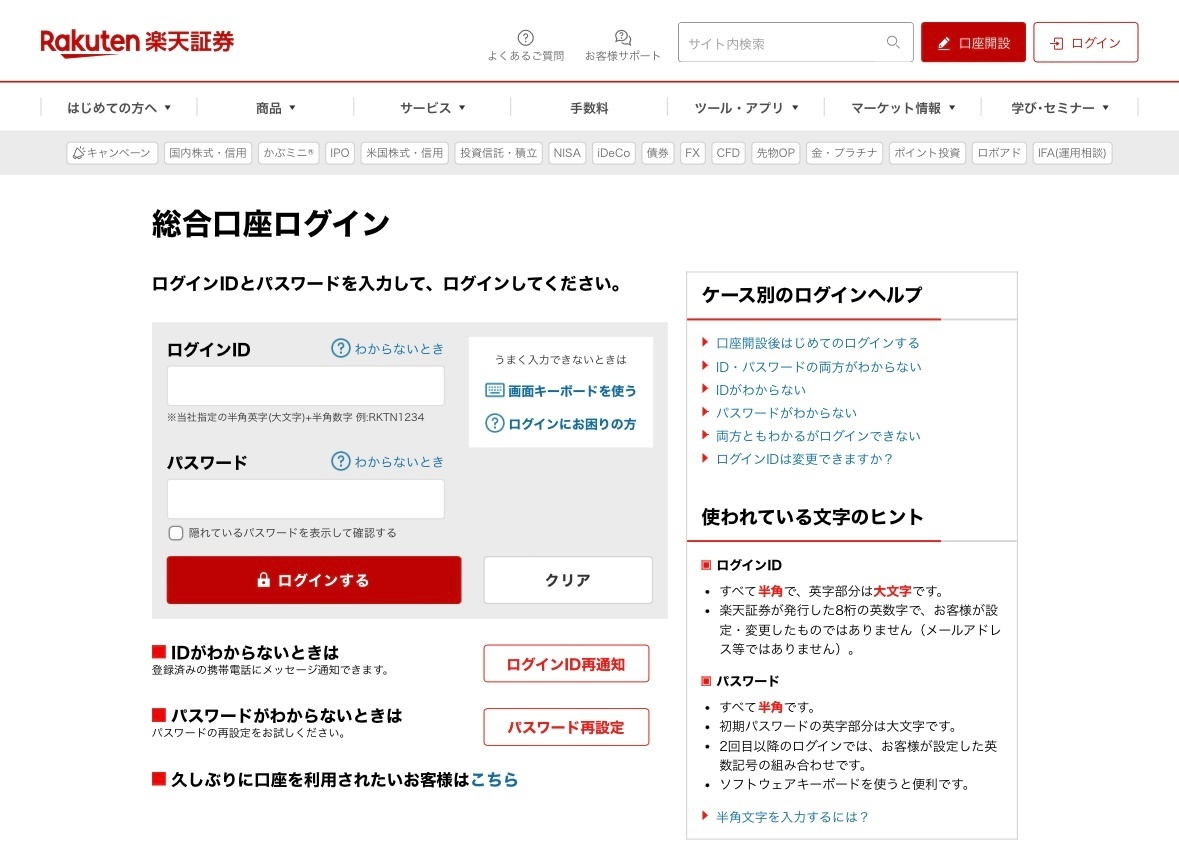
Task: Click the red 口座開設 button
Action: point(973,42)
